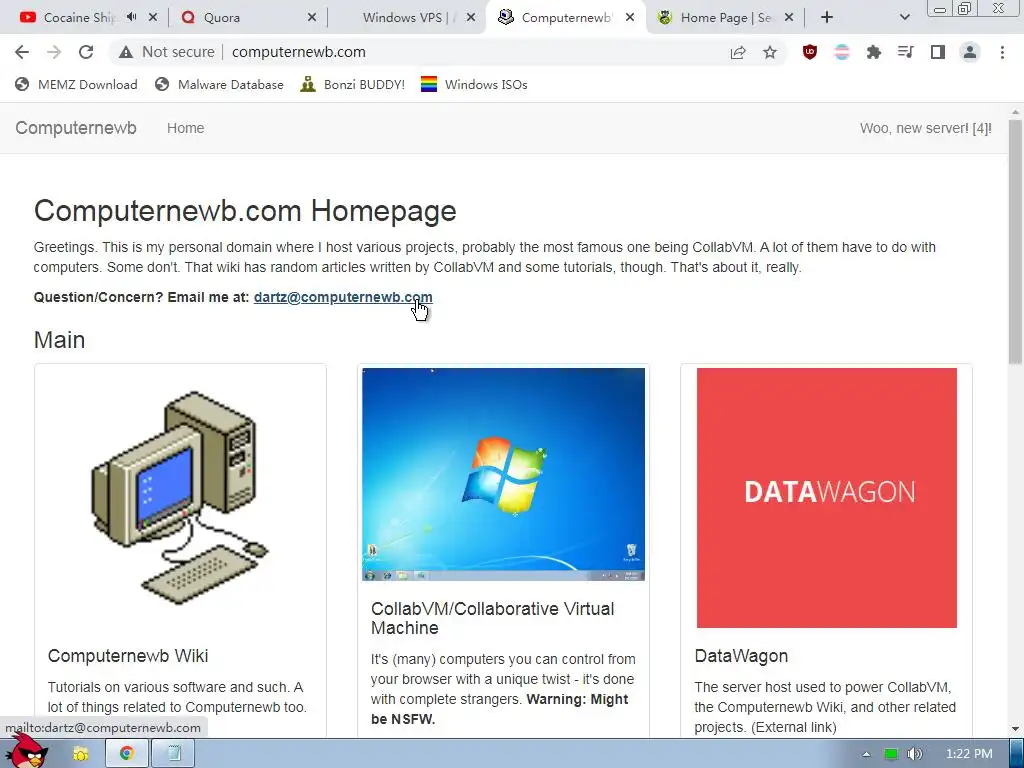Open the notepad taskbar icon
Screen dimensions: 1024x768
[173, 754]
